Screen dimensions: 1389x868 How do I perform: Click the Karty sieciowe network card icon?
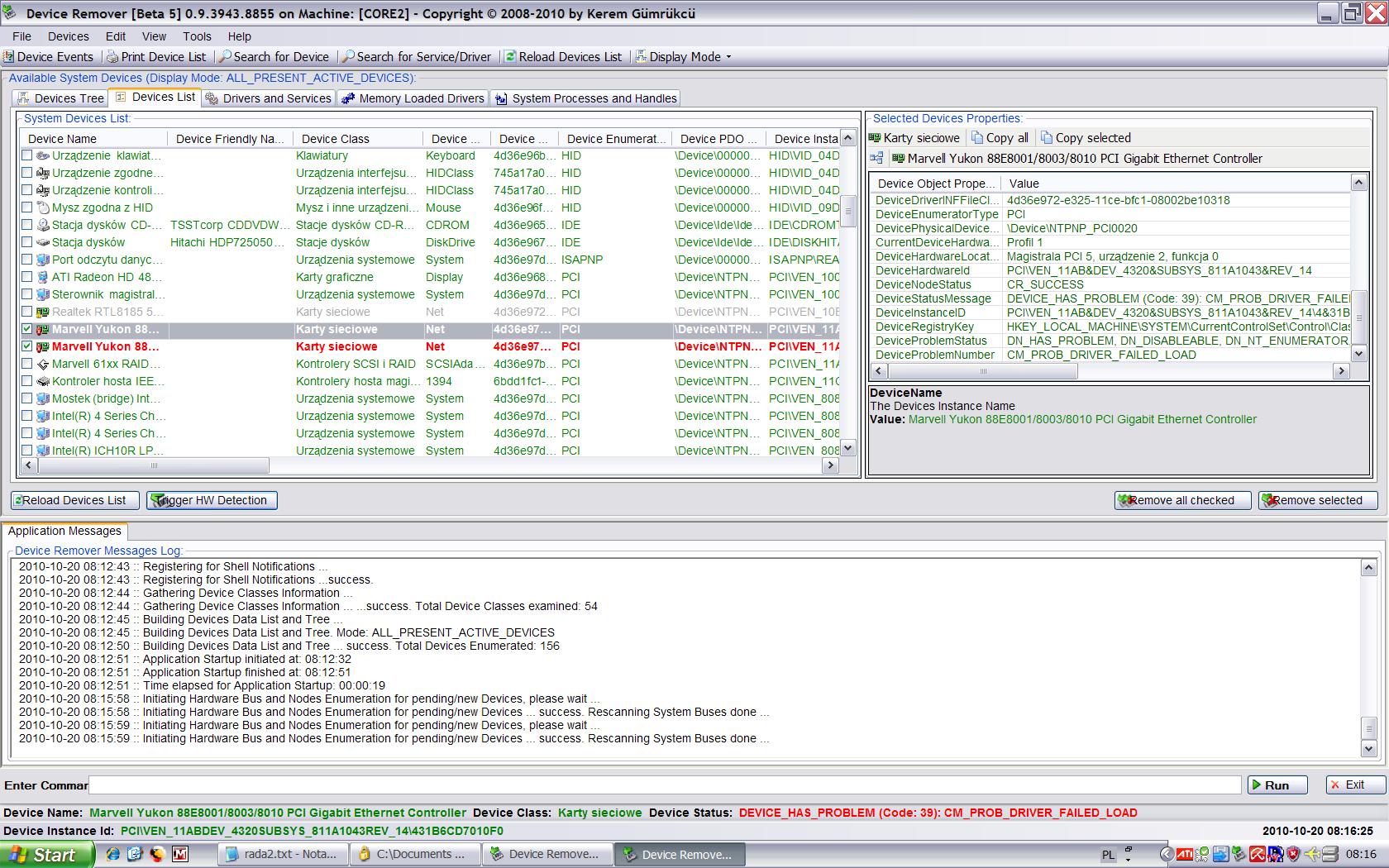875,138
